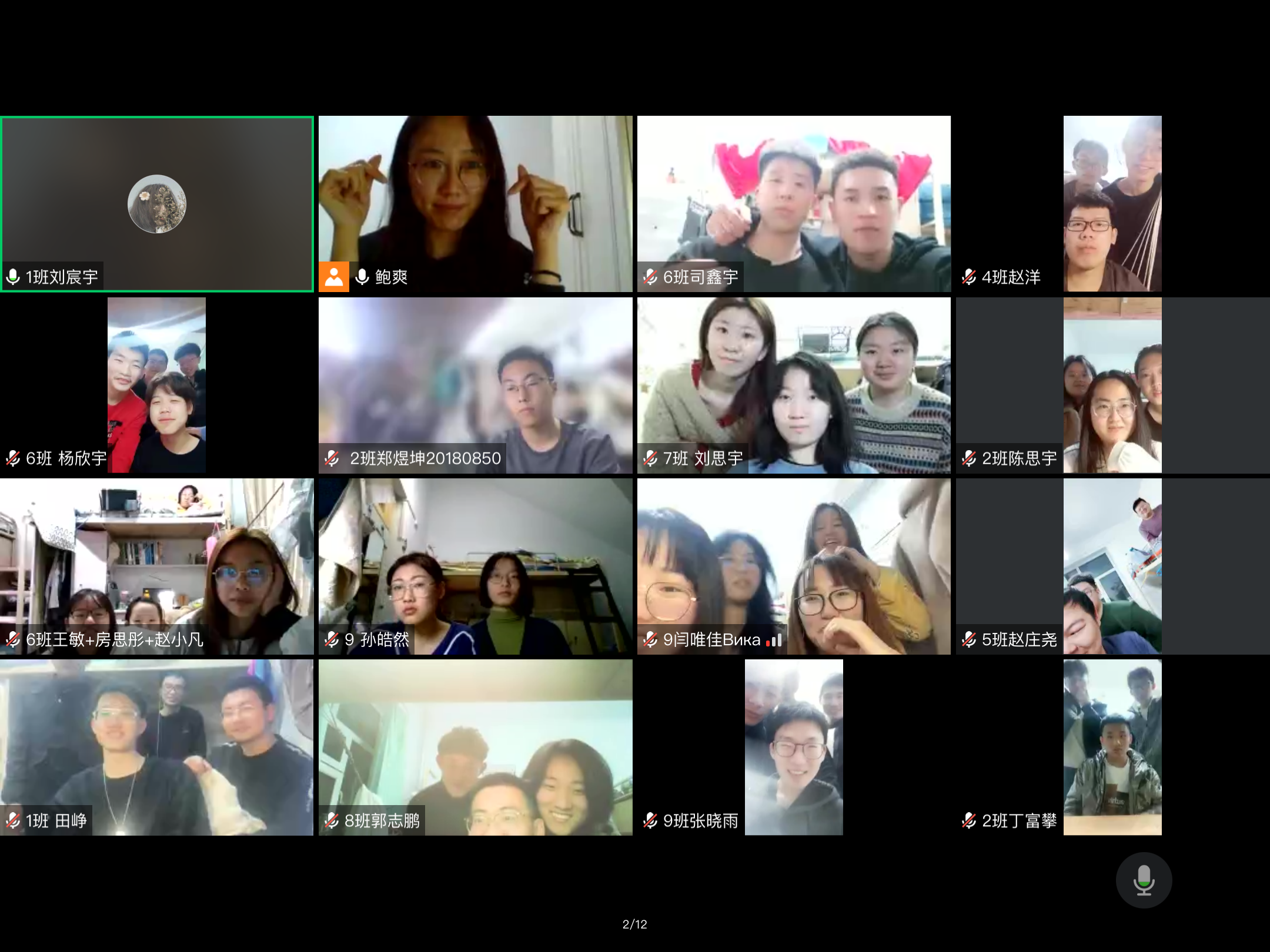
Task: Click muted mic icon beside 2班郑煜坤20180850
Action: click(x=332, y=458)
